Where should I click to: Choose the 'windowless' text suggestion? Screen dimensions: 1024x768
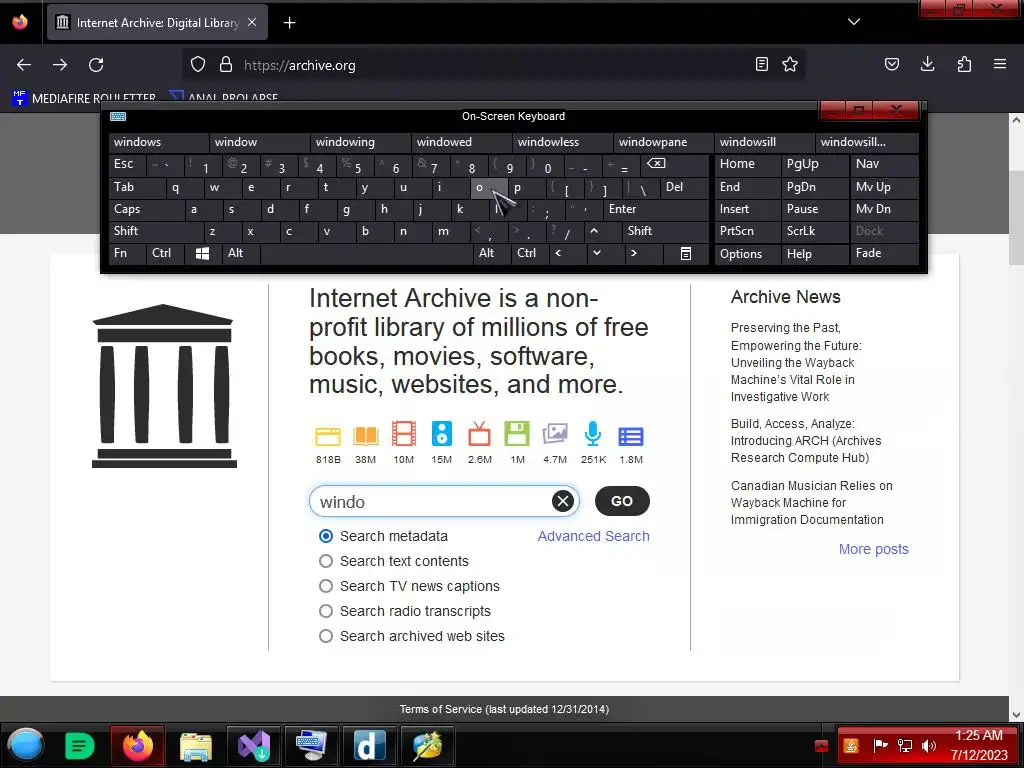[563, 142]
